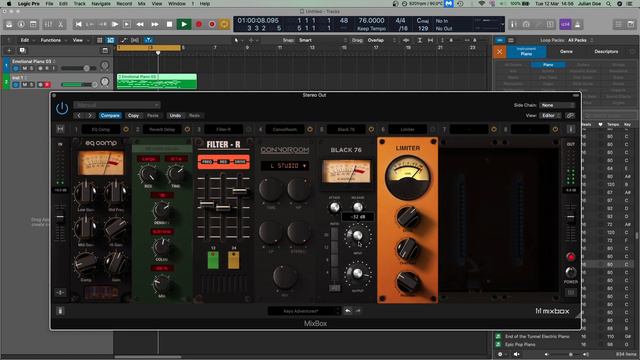Toggle power for slot 1 EQ Comp
This screenshot has height=360, width=640.
[126, 129]
